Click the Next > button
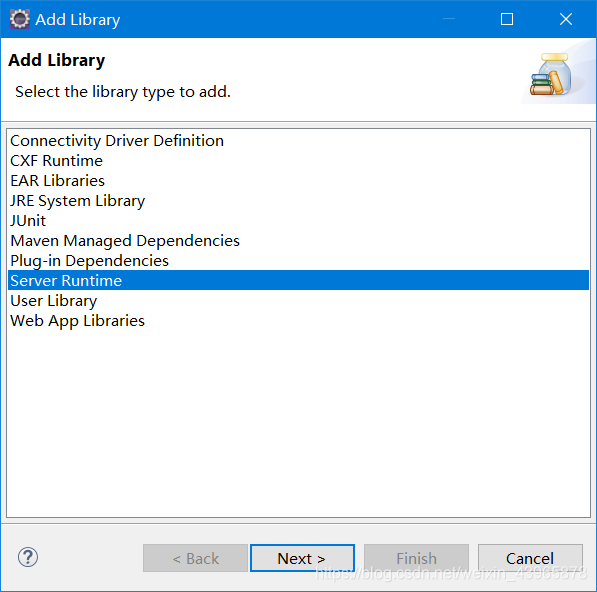 302,558
